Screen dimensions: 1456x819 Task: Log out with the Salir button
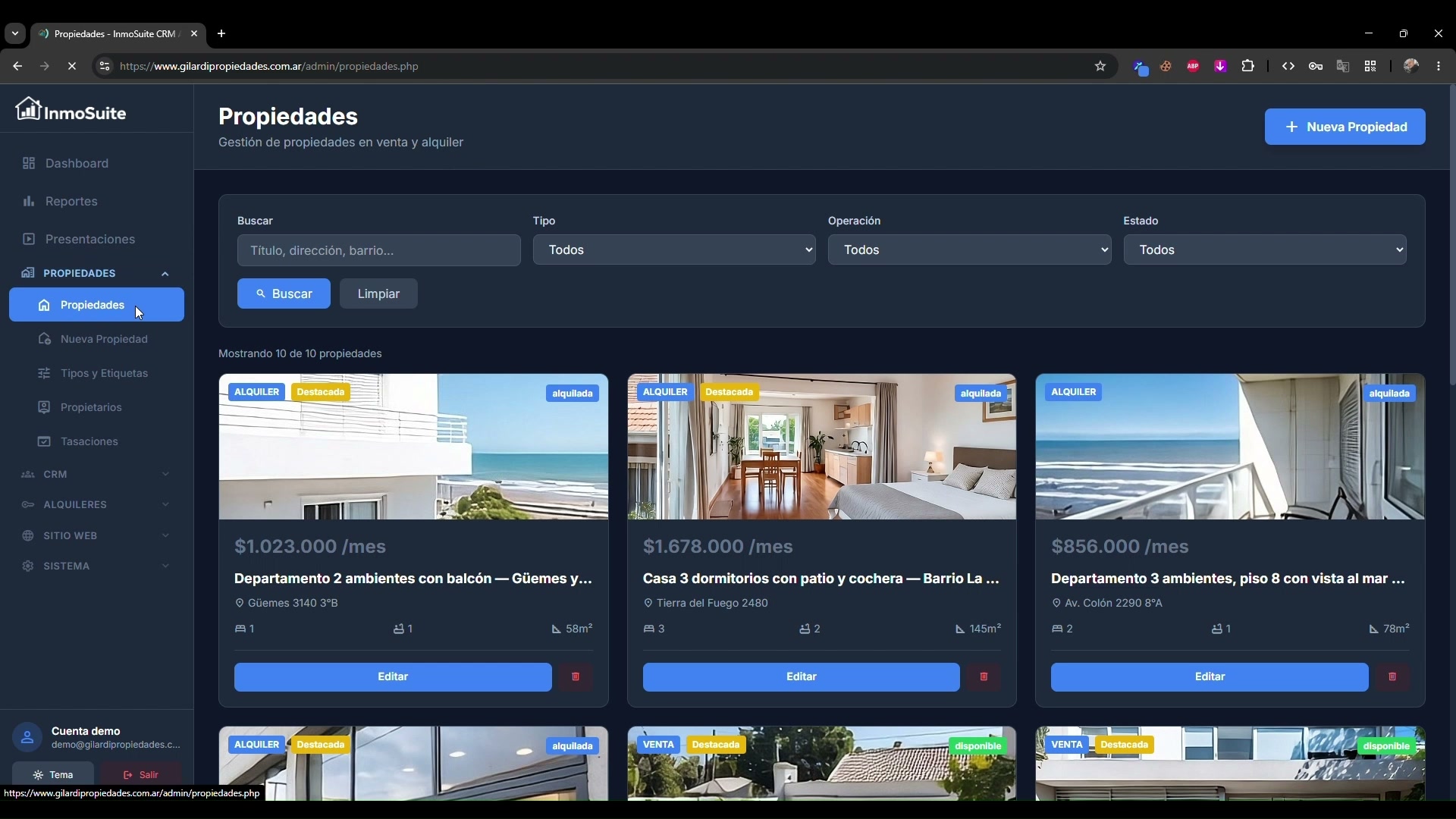pyautogui.click(x=141, y=775)
